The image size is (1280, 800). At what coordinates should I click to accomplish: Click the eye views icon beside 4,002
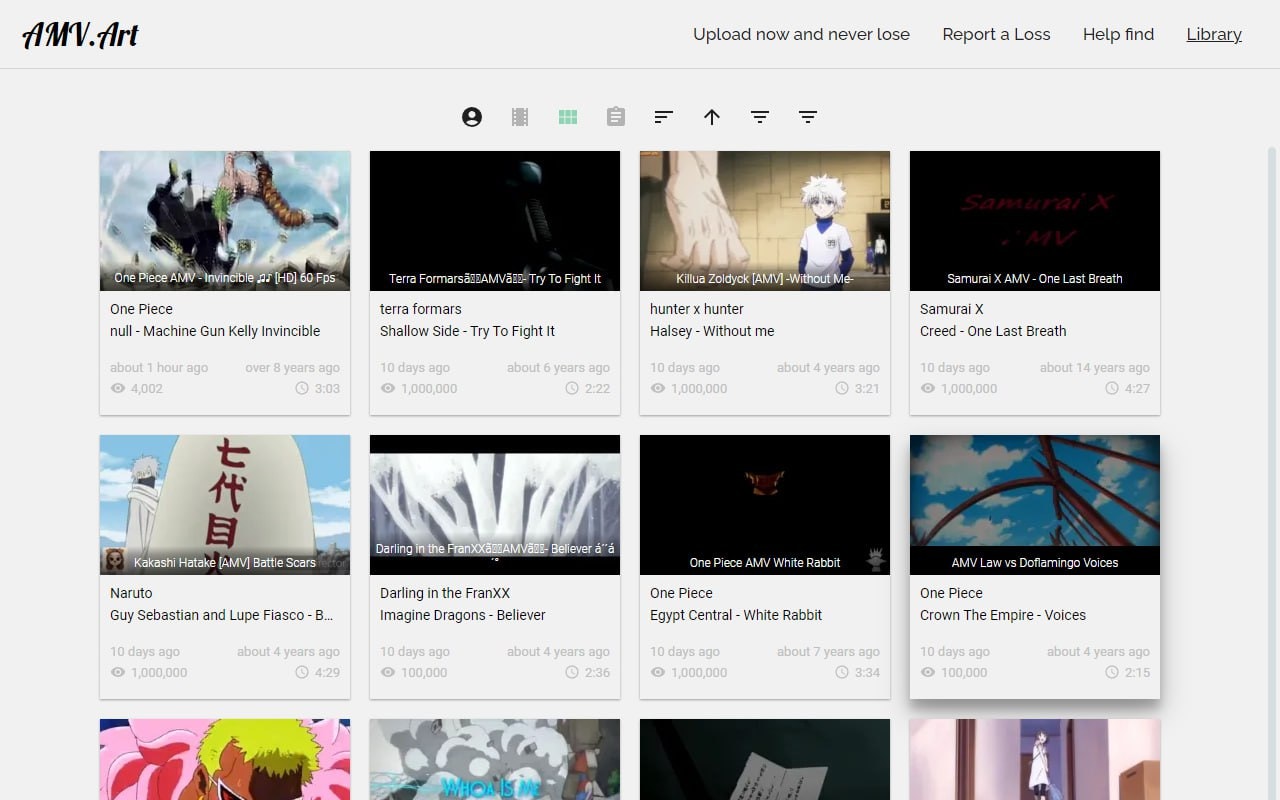[x=118, y=388]
